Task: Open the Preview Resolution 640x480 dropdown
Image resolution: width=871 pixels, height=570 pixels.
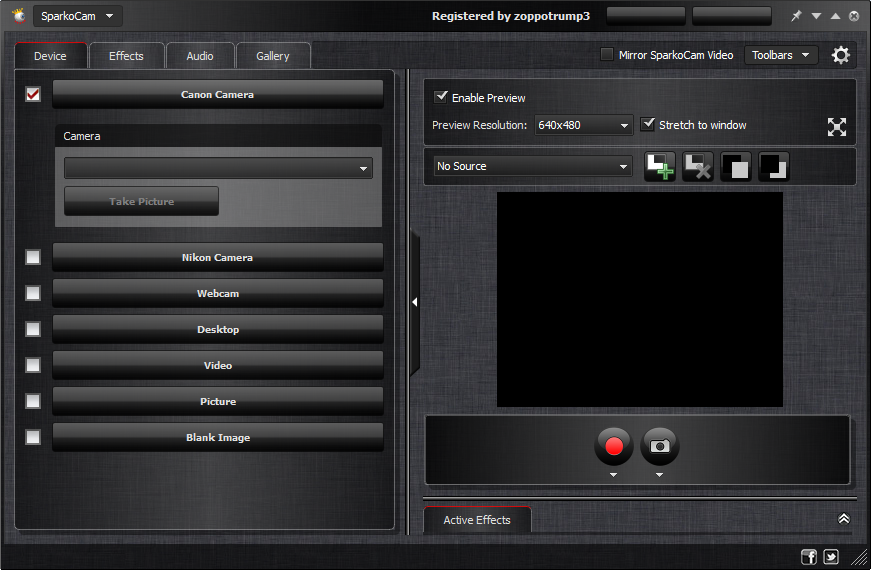Action: coord(583,125)
